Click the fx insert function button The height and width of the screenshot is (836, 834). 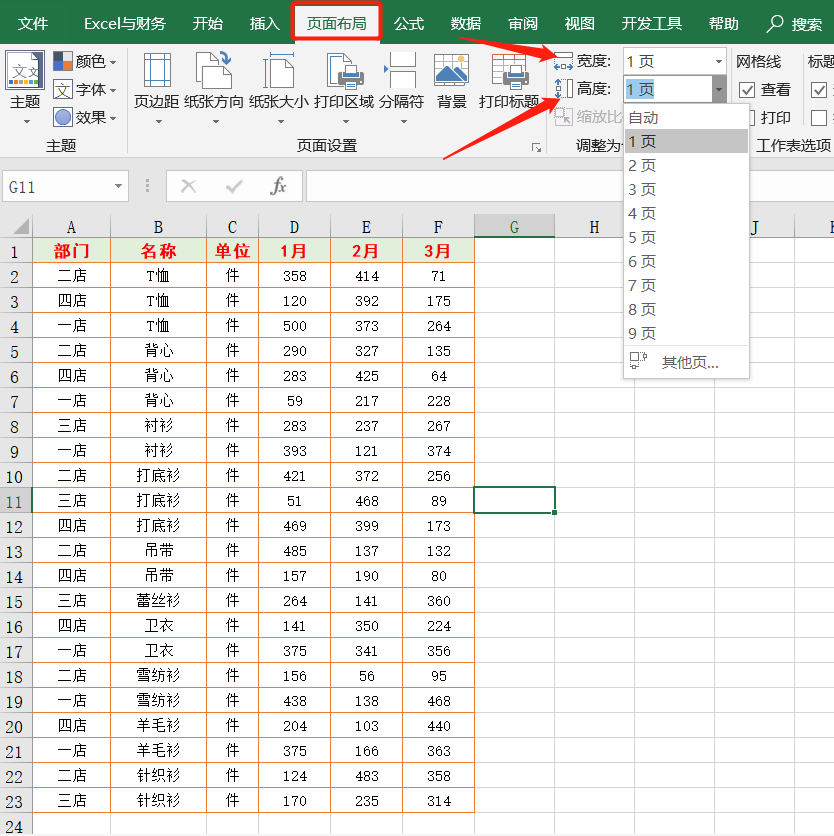point(278,186)
